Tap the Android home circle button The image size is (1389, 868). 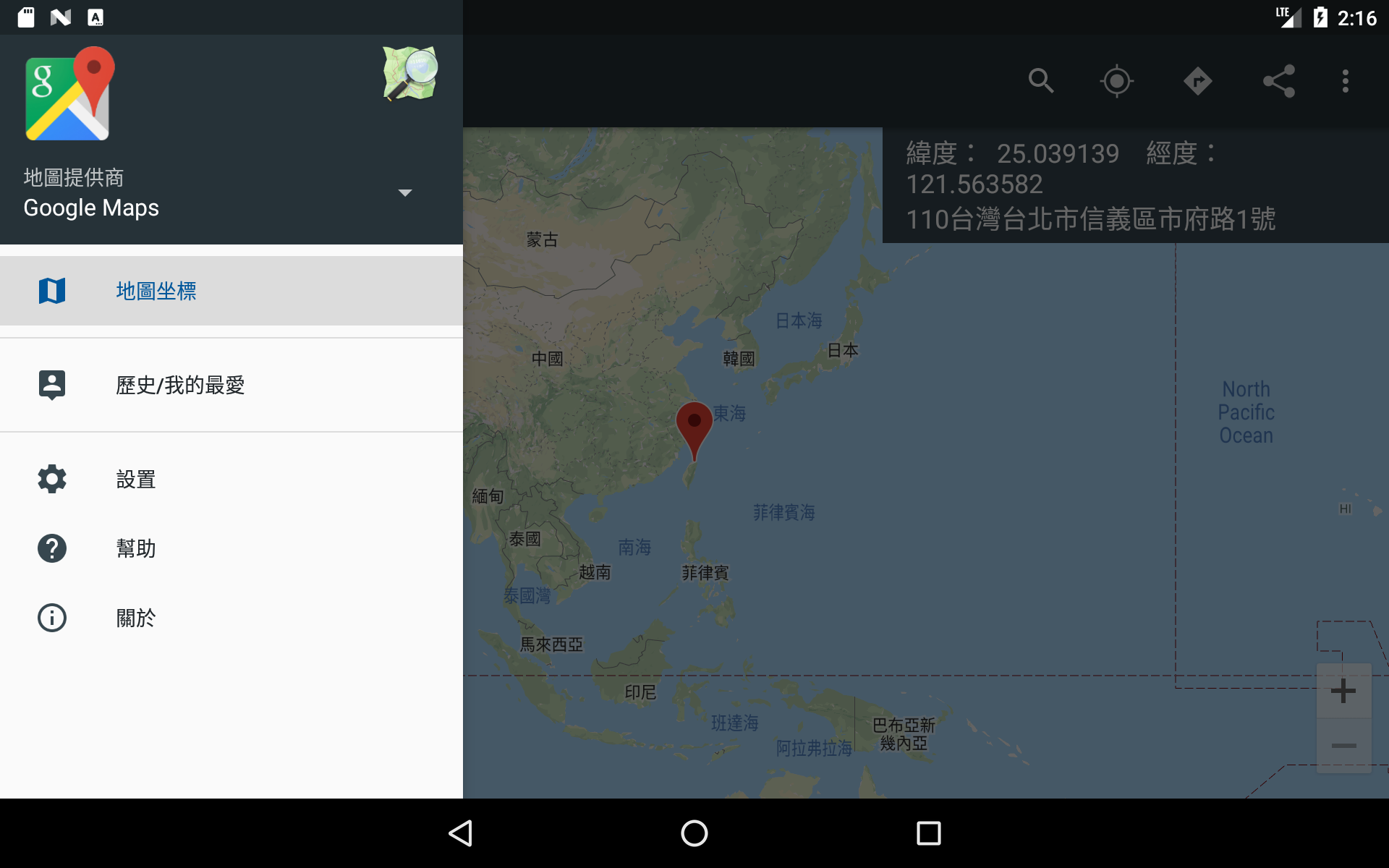coord(694,833)
